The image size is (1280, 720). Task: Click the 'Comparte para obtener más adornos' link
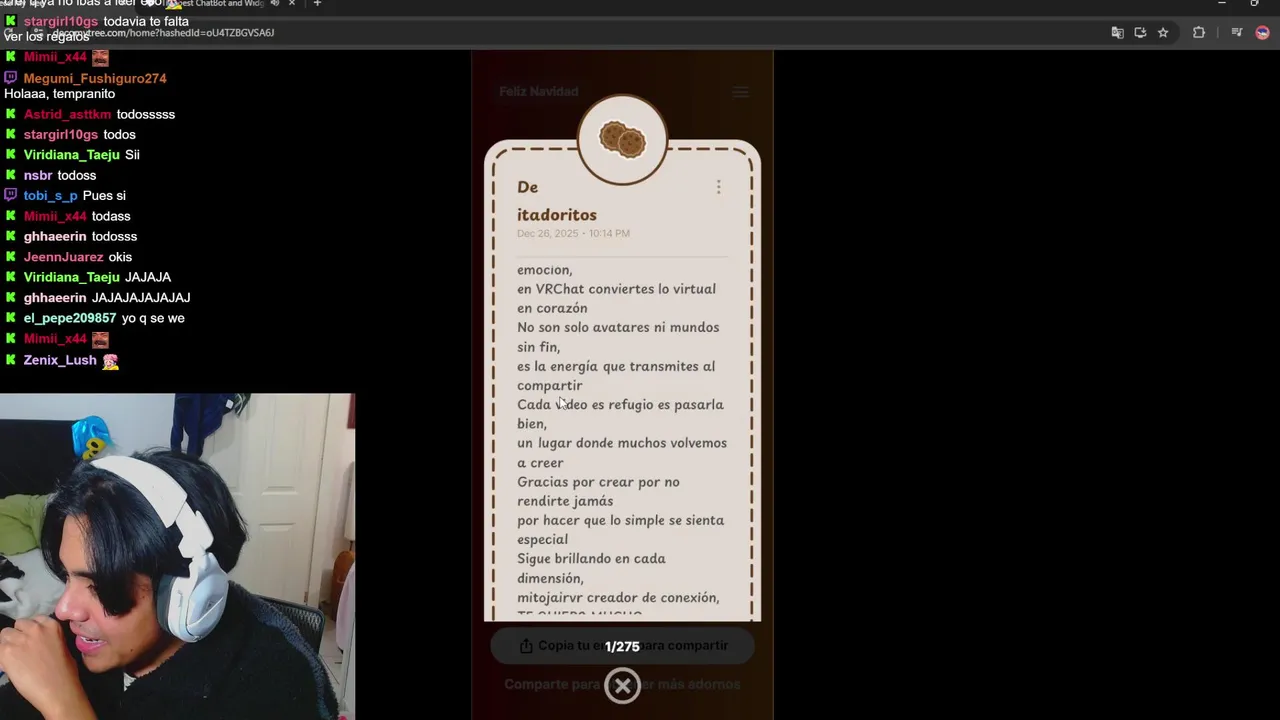[622, 685]
